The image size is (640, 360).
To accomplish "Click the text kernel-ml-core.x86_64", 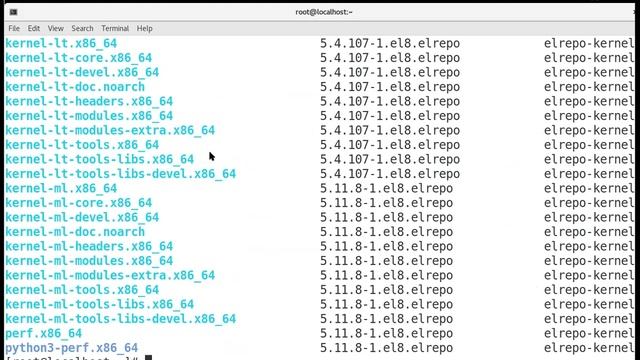I will click(78, 203).
